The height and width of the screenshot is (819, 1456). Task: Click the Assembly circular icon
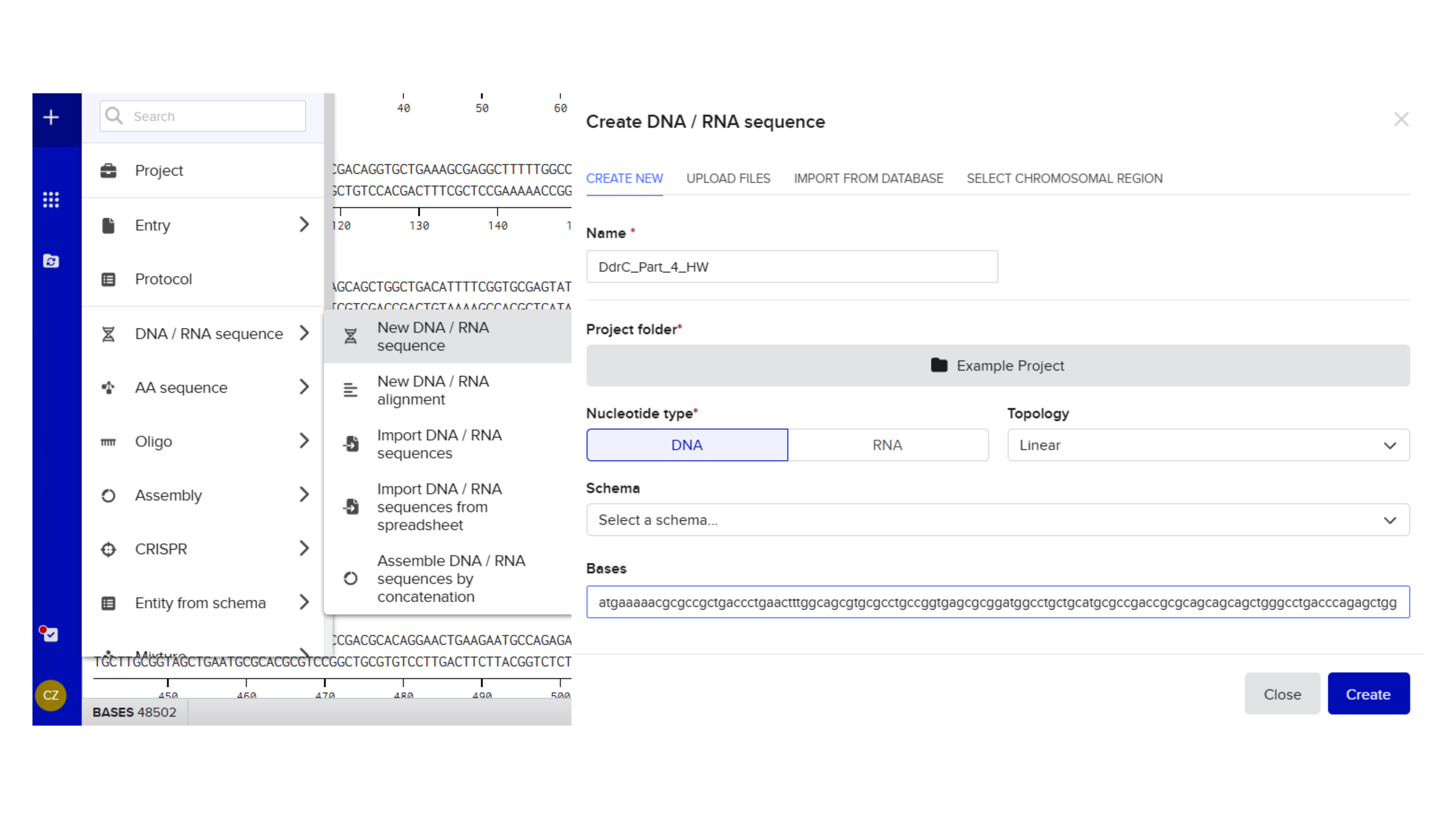coord(108,496)
